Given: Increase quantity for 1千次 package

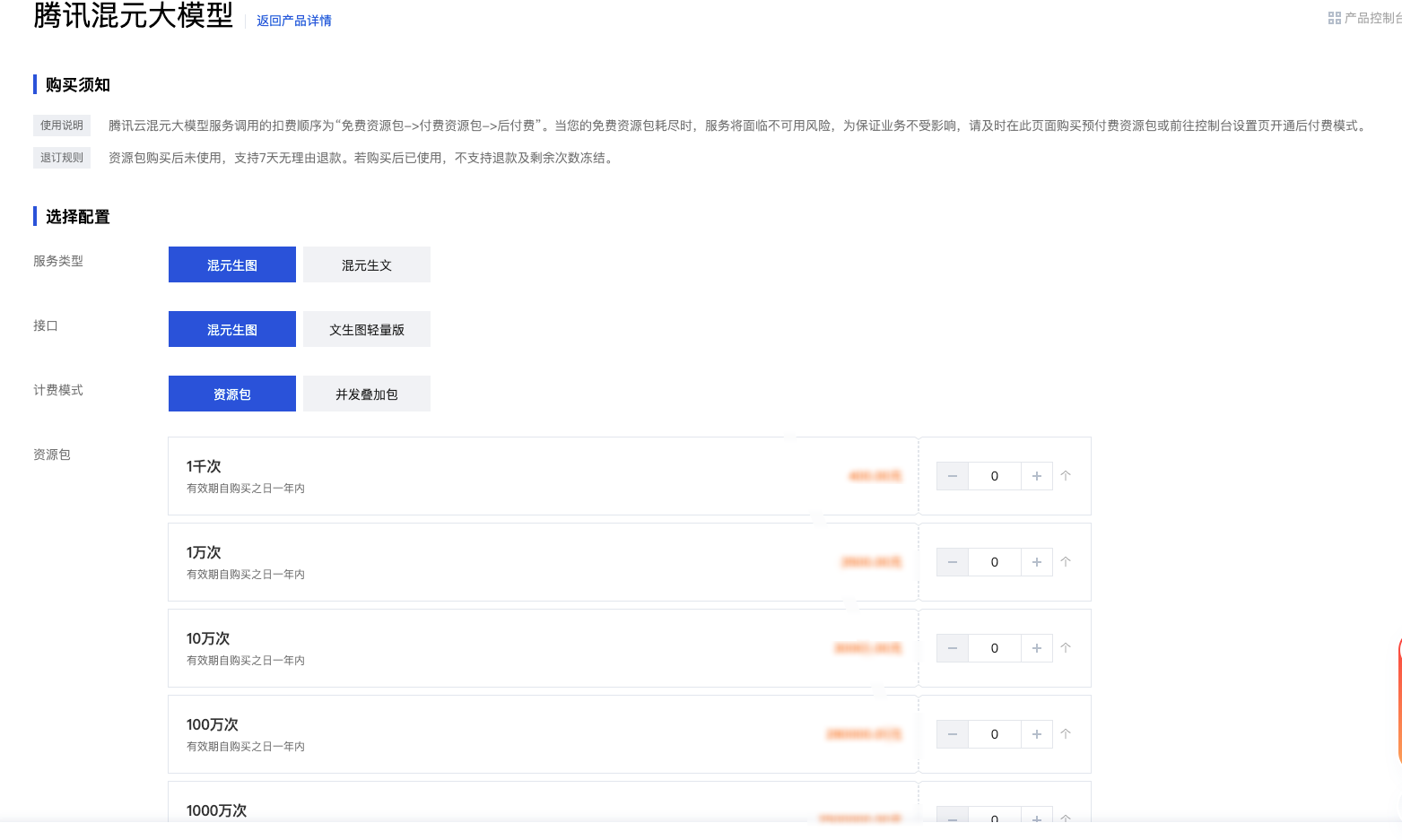Looking at the screenshot, I should (x=1037, y=476).
